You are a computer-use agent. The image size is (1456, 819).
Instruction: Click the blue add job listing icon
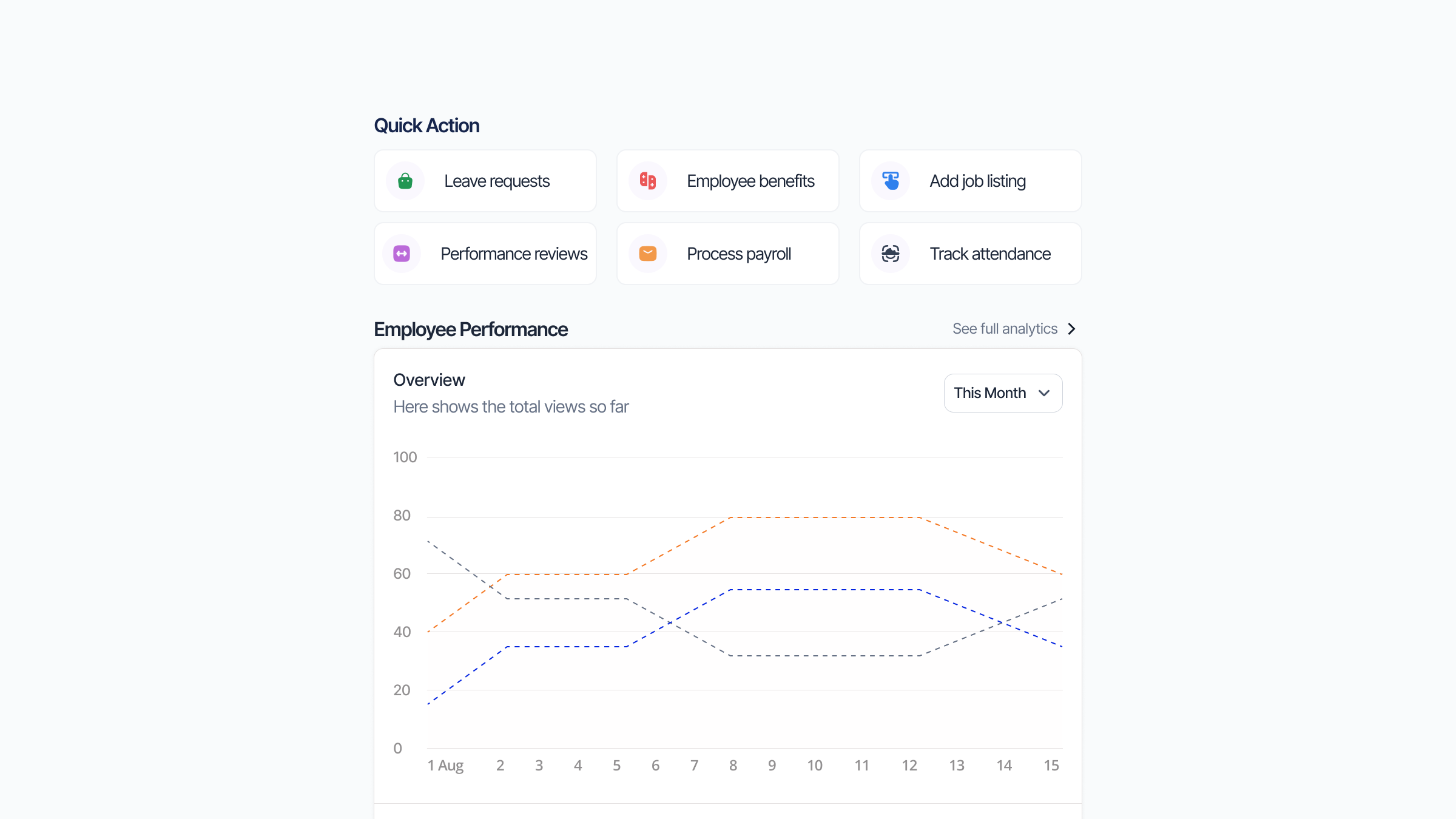[889, 180]
